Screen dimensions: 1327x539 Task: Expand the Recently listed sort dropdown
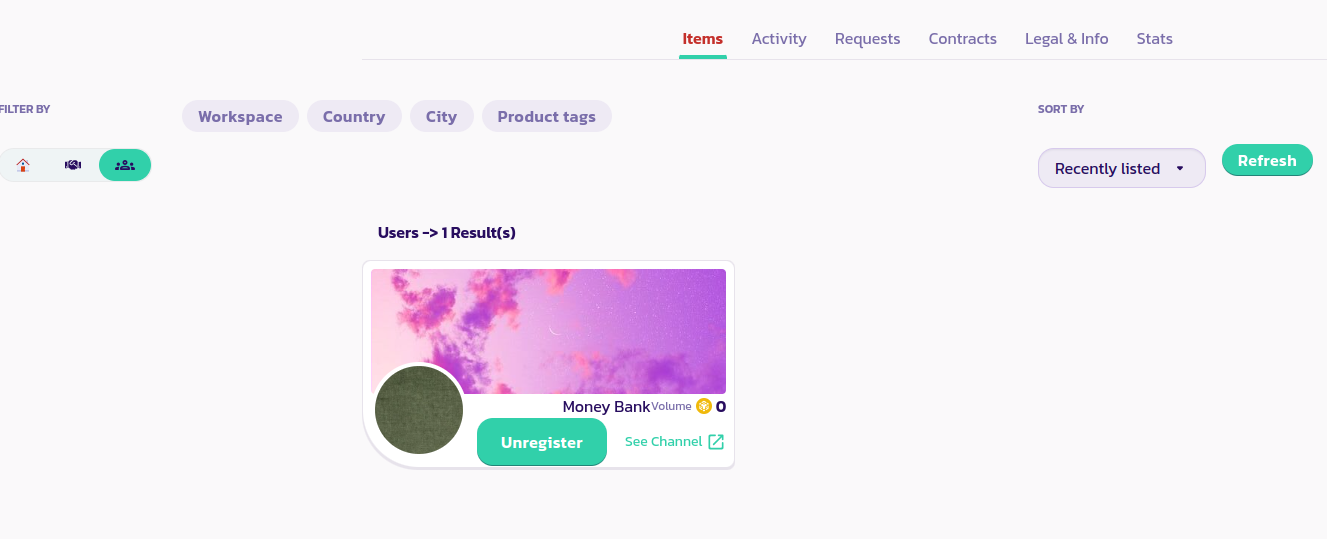tap(1121, 168)
